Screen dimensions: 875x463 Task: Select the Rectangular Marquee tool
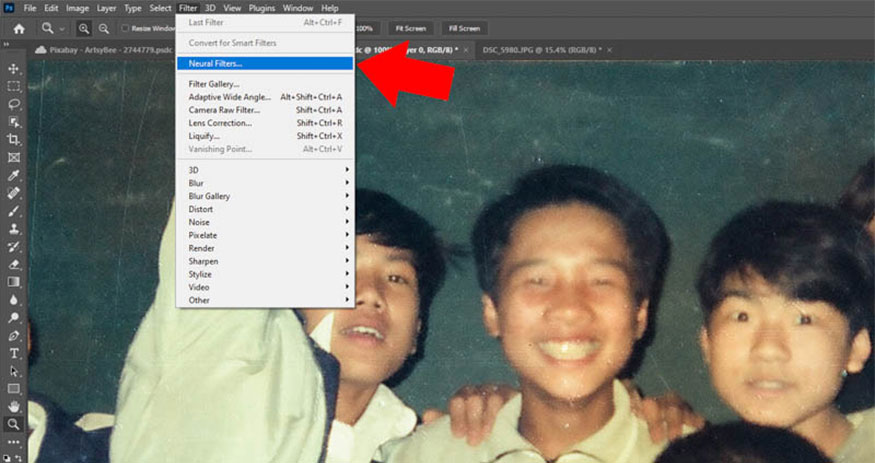[x=13, y=86]
